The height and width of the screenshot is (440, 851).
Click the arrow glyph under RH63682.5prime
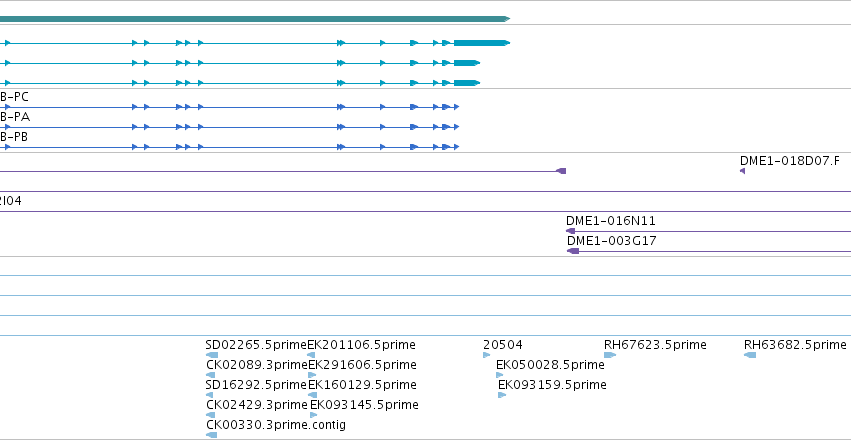tap(750, 355)
